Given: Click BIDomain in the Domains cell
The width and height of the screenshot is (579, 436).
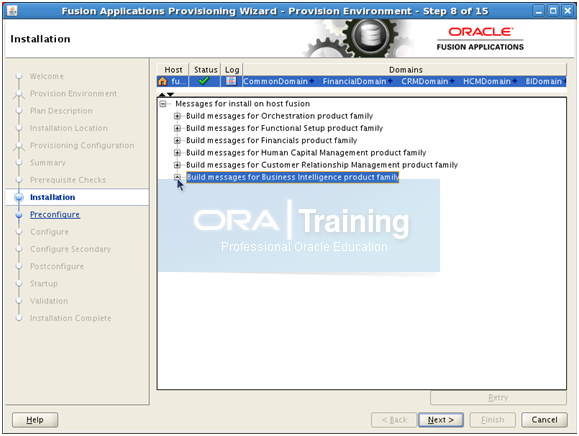Looking at the screenshot, I should pos(544,81).
